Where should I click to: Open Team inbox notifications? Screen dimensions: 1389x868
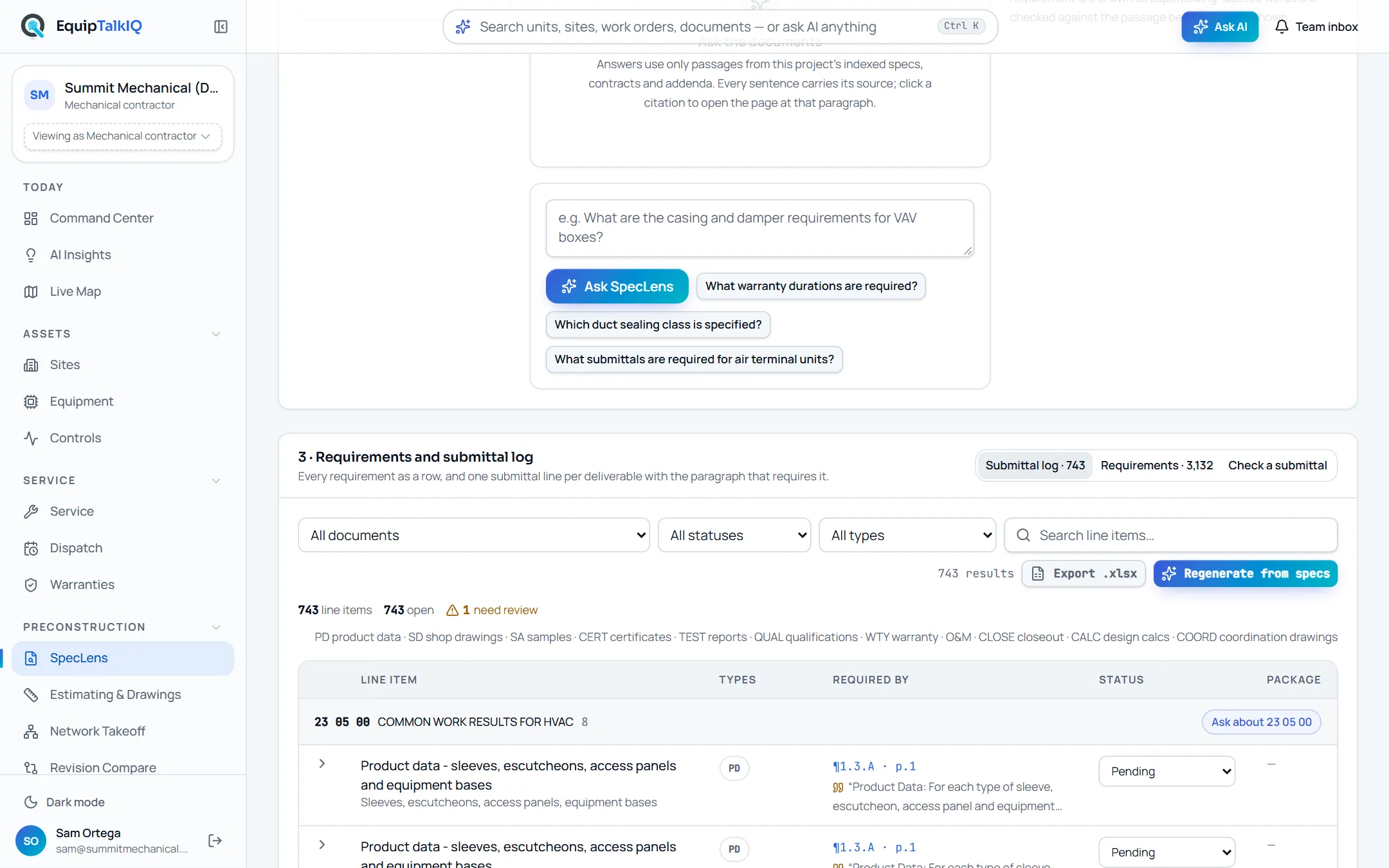[x=1316, y=26]
